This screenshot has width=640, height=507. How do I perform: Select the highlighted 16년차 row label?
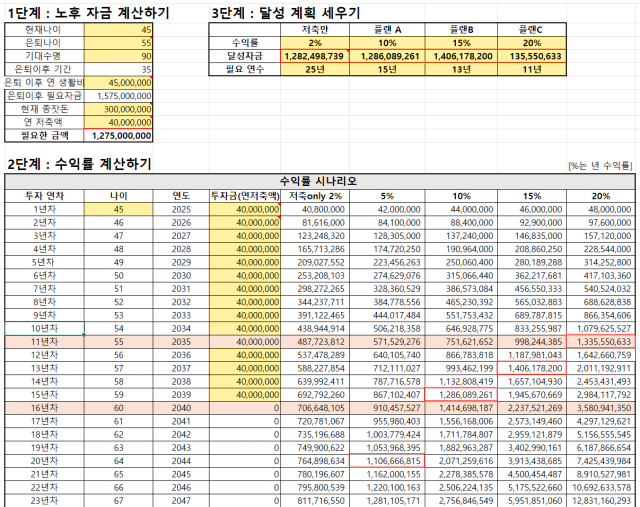(44, 408)
